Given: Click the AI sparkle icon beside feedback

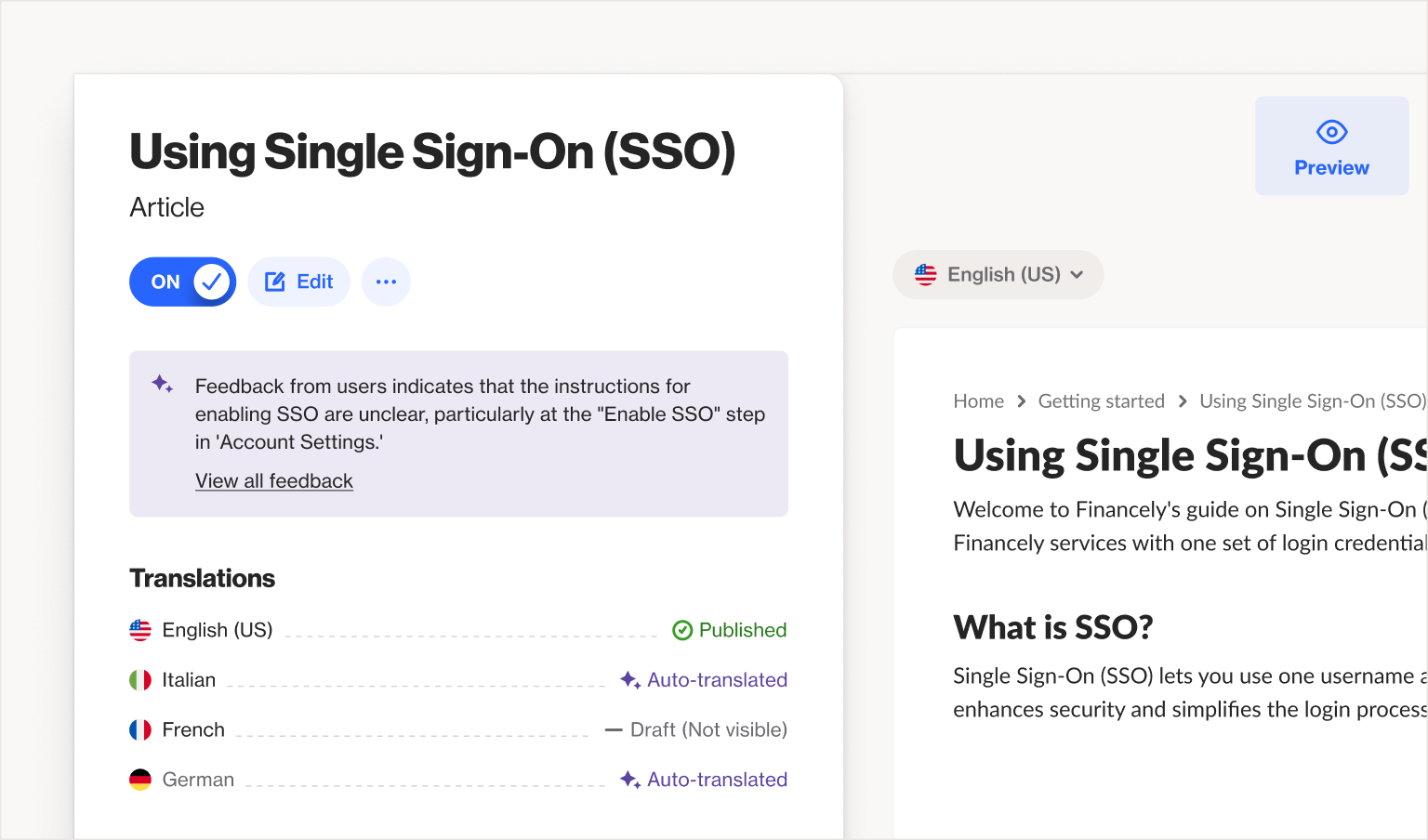Looking at the screenshot, I should tap(162, 384).
